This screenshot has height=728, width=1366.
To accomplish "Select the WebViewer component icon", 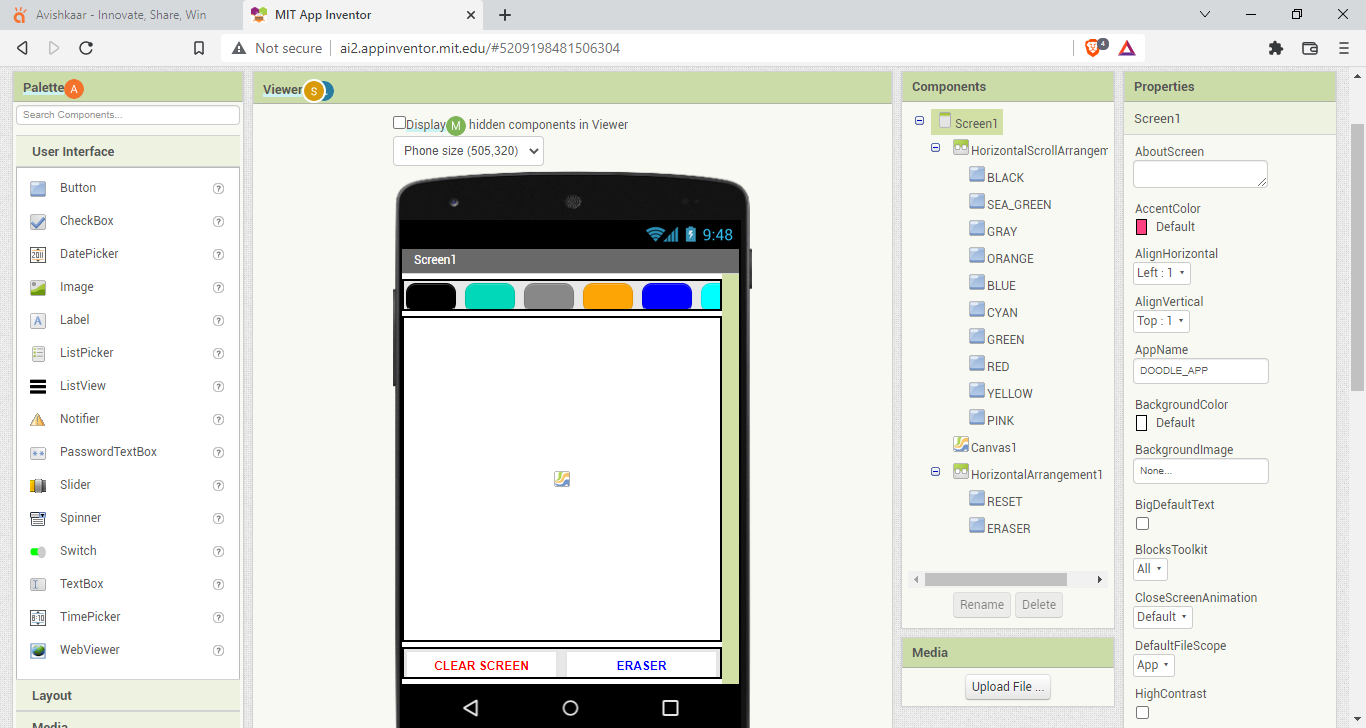I will tap(37, 649).
